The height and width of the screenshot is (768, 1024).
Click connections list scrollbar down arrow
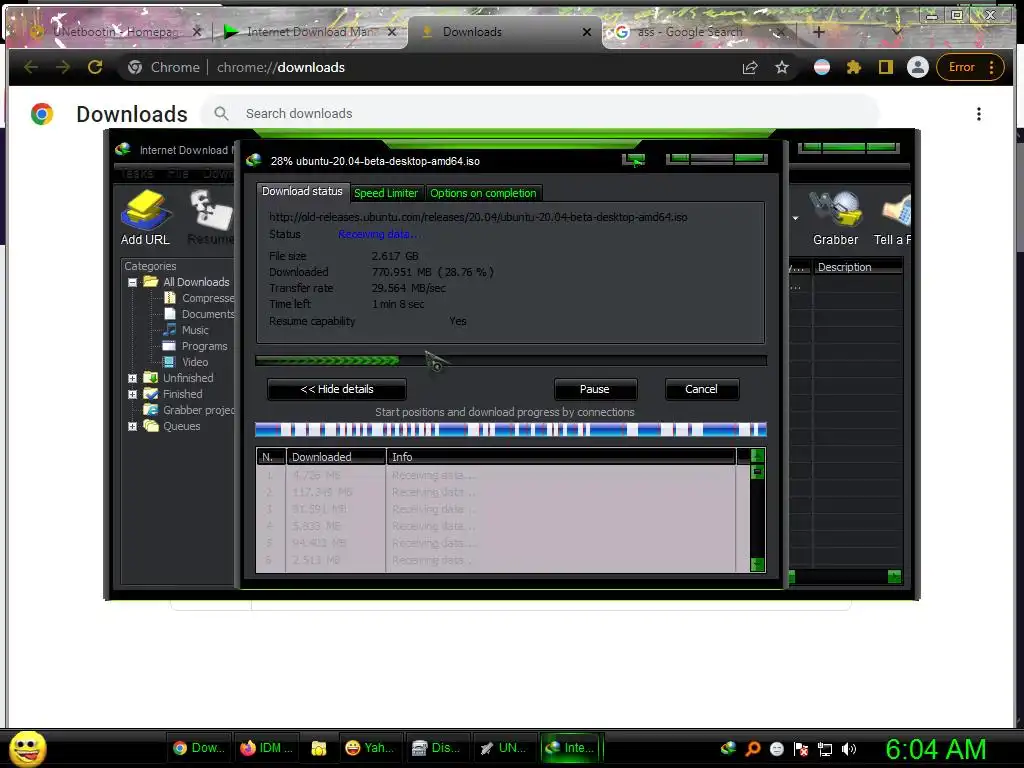758,564
